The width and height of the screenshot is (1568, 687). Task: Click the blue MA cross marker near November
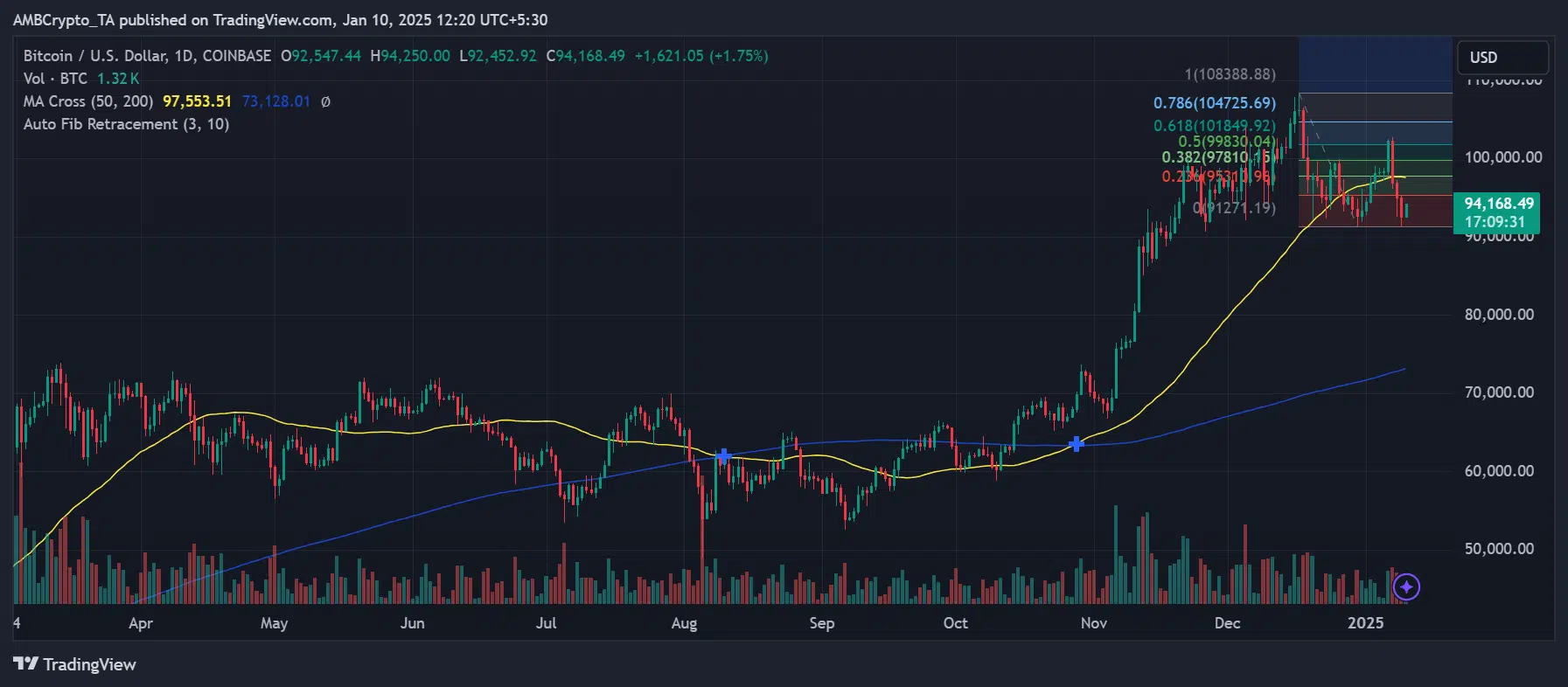pos(1077,444)
